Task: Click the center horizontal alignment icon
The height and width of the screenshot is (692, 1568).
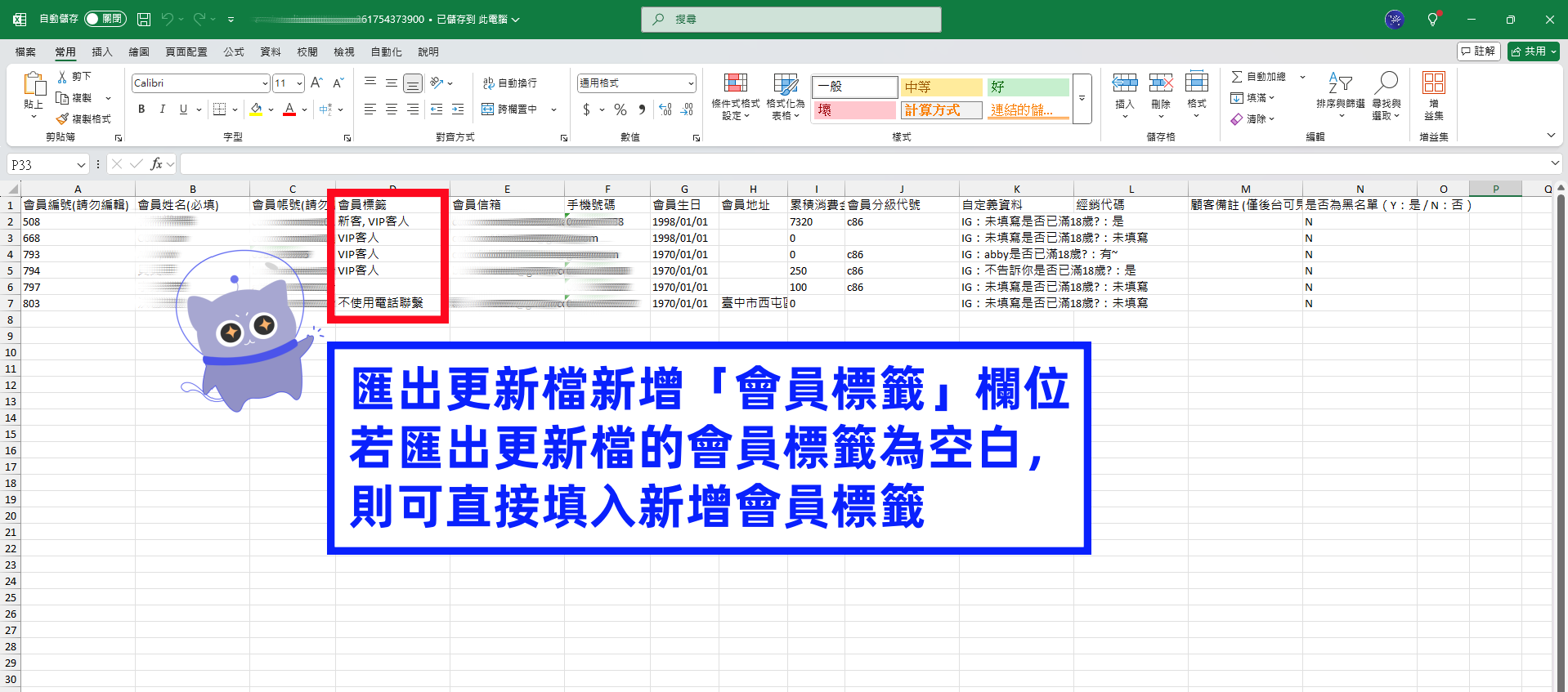Action: [x=392, y=109]
